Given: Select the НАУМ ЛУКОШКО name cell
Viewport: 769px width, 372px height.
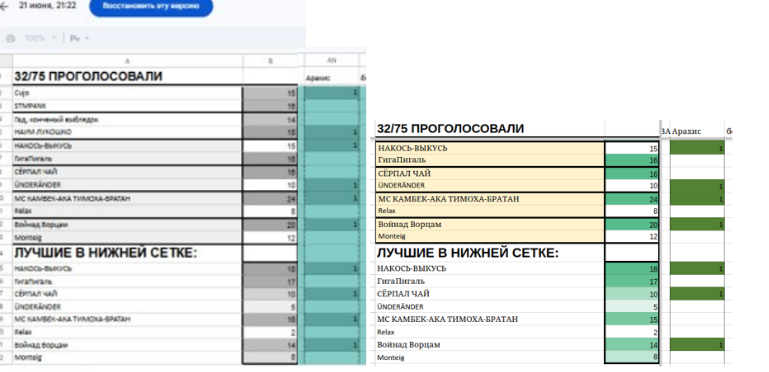Looking at the screenshot, I should click(x=128, y=132).
